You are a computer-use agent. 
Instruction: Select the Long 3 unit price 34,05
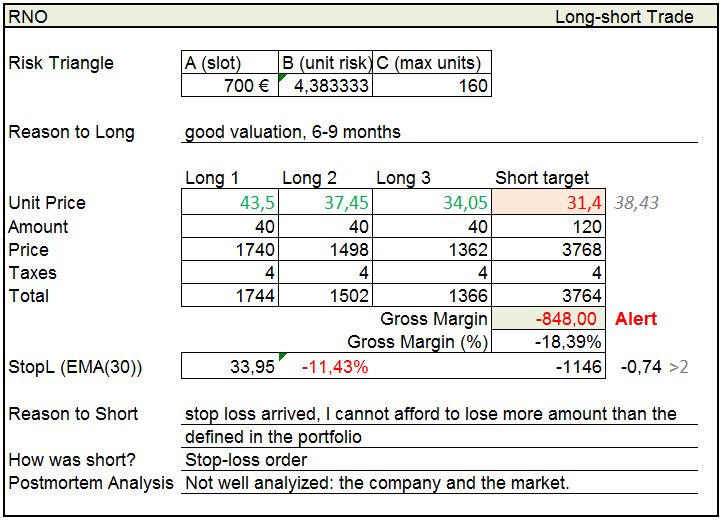click(432, 203)
